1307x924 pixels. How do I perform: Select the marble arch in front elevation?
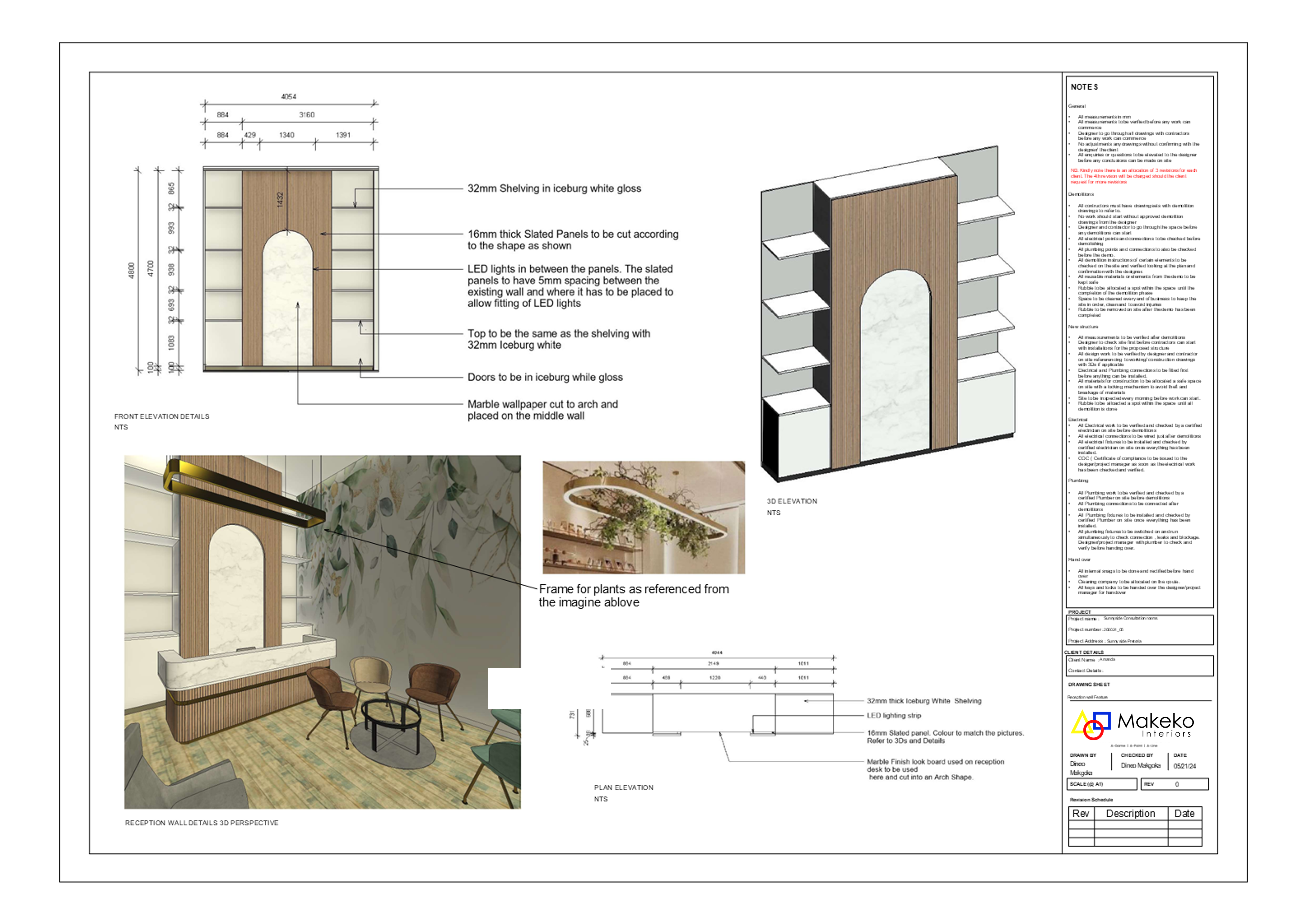pyautogui.click(x=288, y=299)
